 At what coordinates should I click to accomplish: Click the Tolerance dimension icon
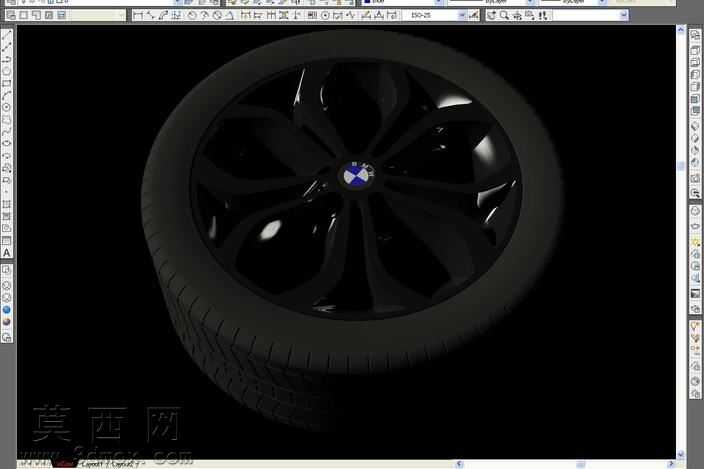click(x=312, y=15)
